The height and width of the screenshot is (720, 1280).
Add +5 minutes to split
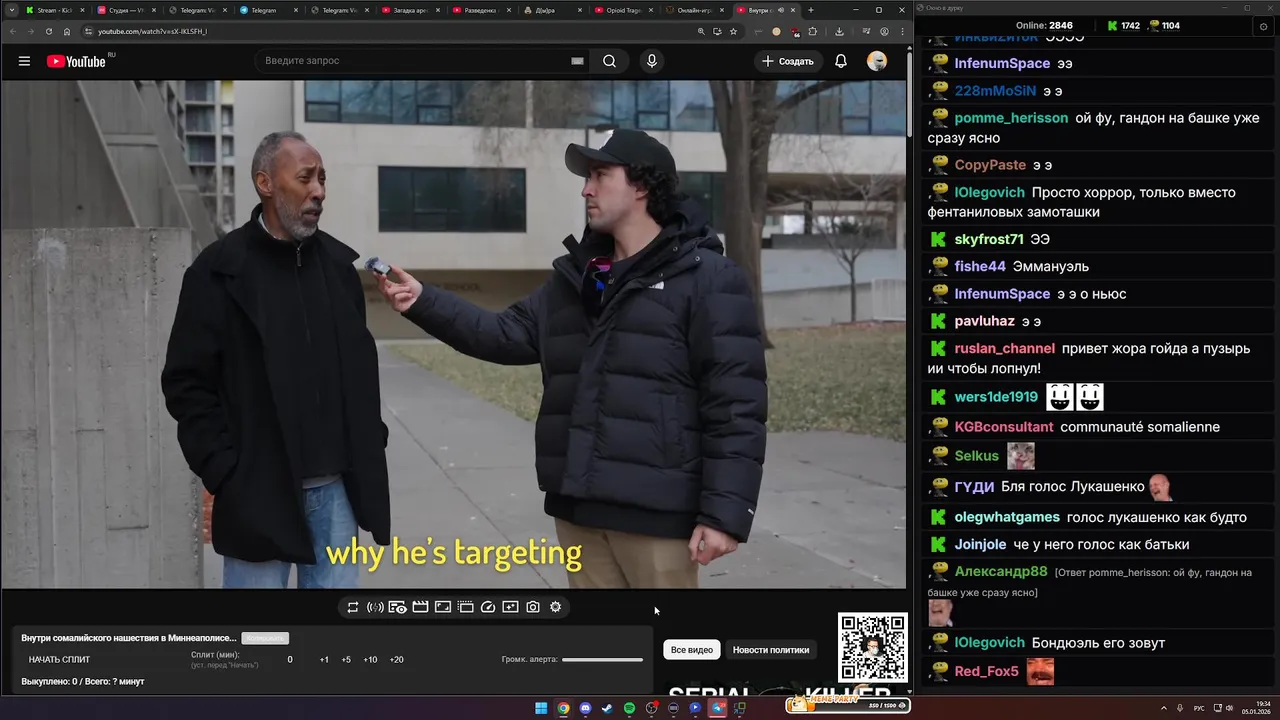pos(346,660)
